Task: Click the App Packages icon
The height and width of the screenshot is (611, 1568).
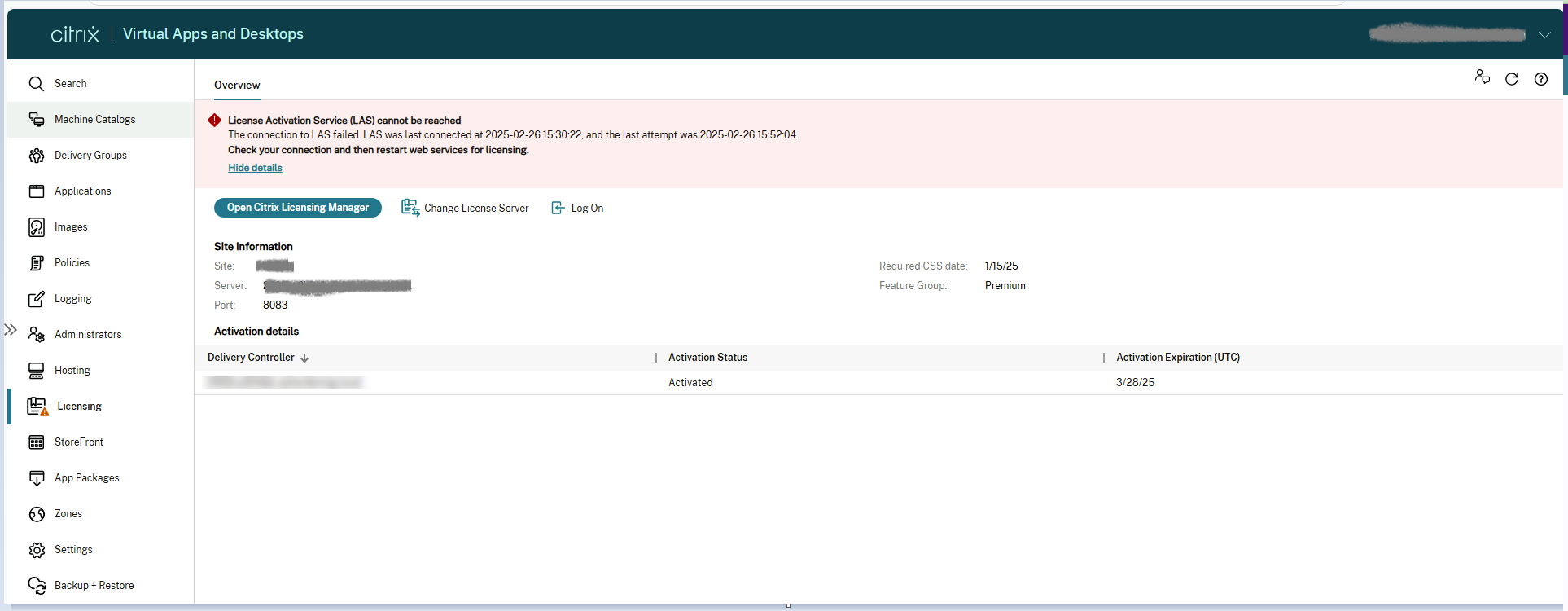Action: (x=37, y=478)
